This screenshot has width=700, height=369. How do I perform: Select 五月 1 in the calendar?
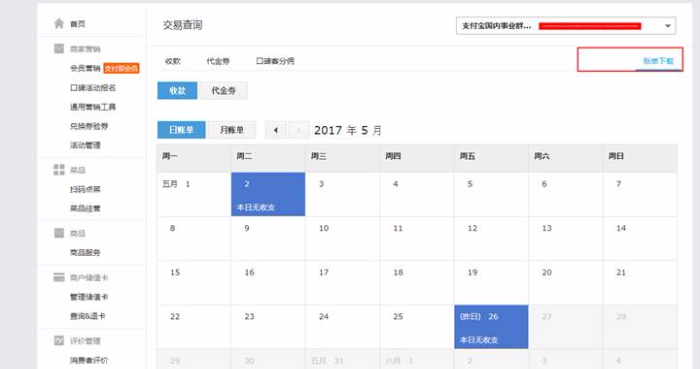(194, 194)
